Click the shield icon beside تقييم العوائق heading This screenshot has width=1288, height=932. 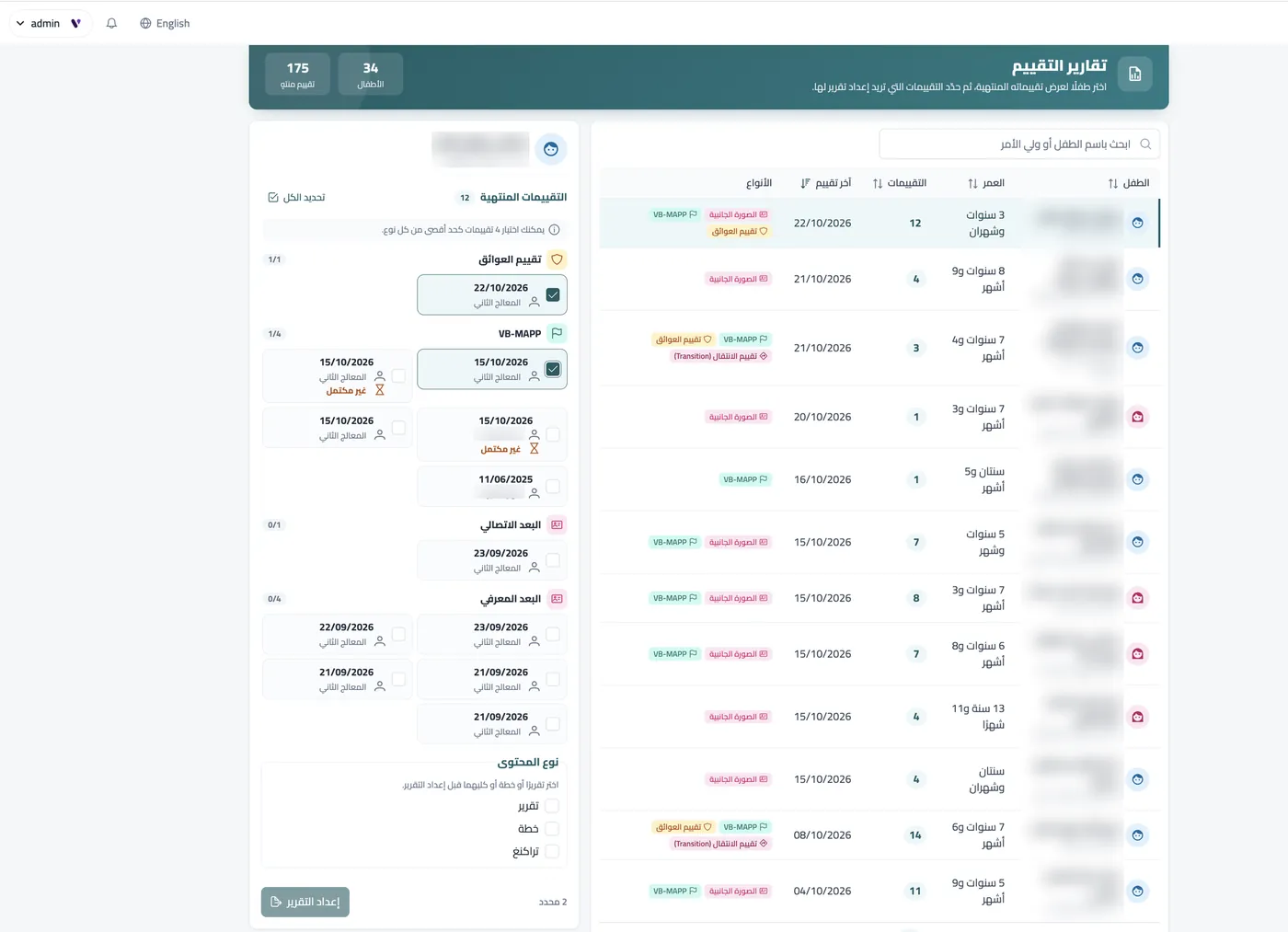tap(557, 259)
